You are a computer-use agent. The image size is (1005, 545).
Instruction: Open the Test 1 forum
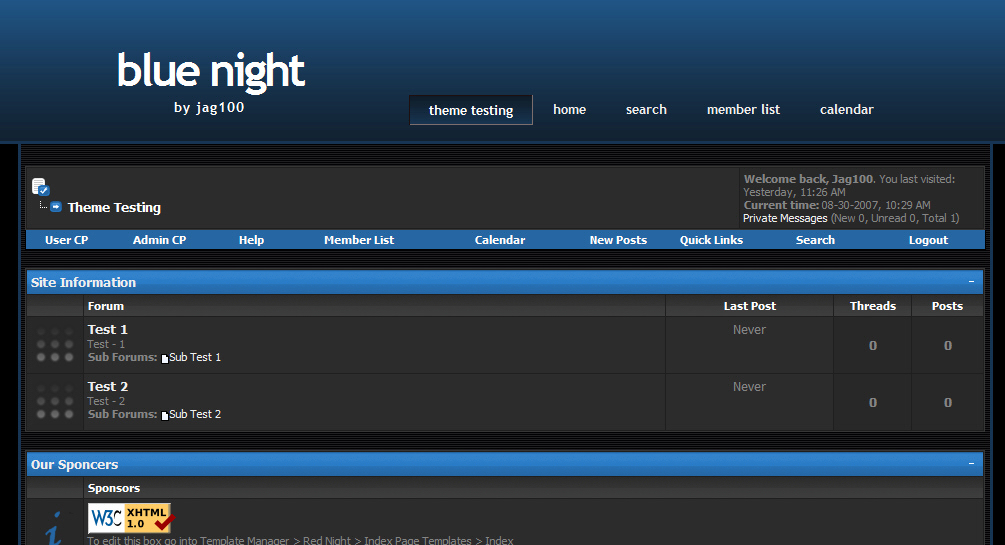click(x=108, y=329)
